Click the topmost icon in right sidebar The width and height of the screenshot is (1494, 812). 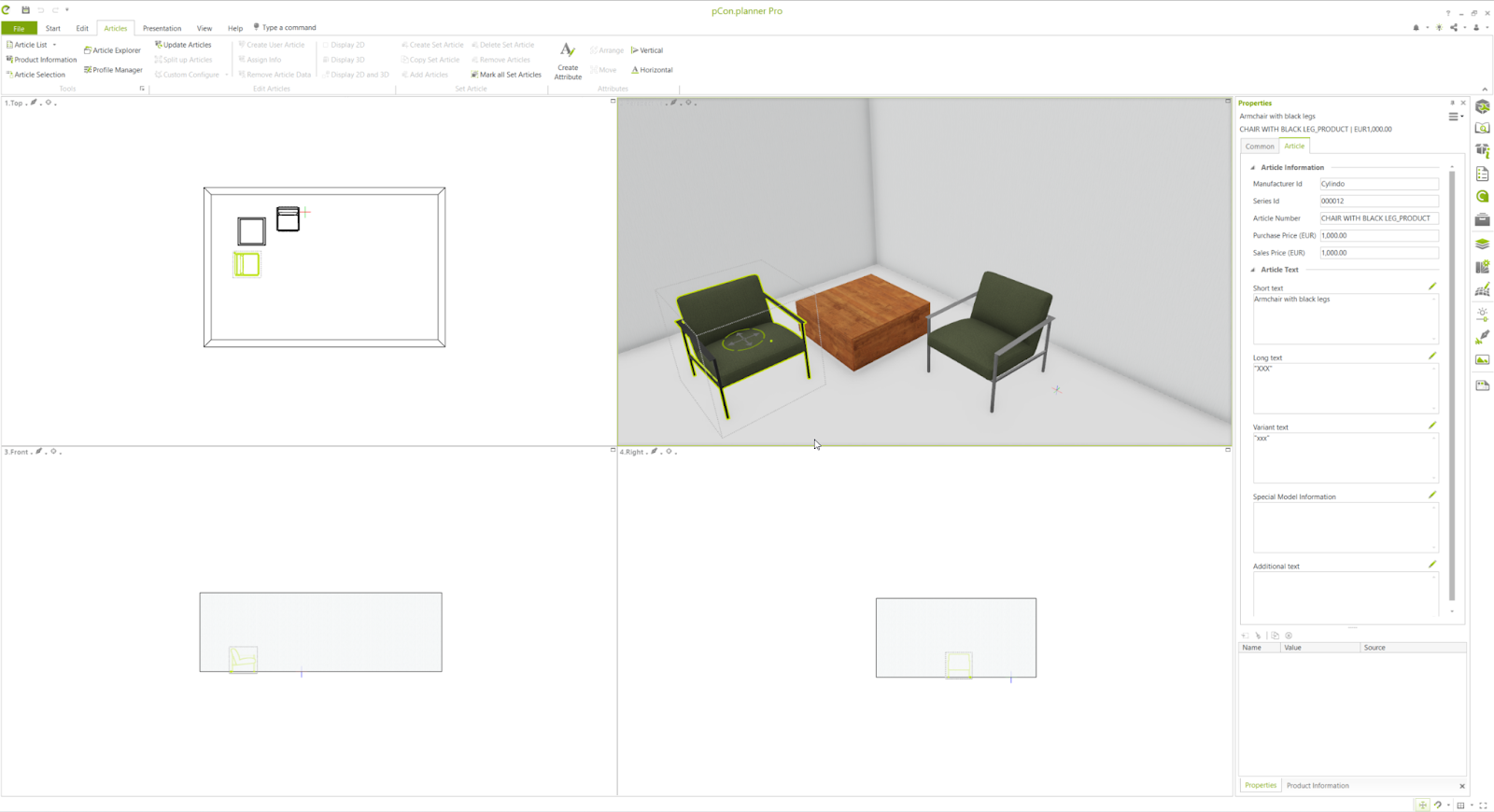coord(1482,106)
